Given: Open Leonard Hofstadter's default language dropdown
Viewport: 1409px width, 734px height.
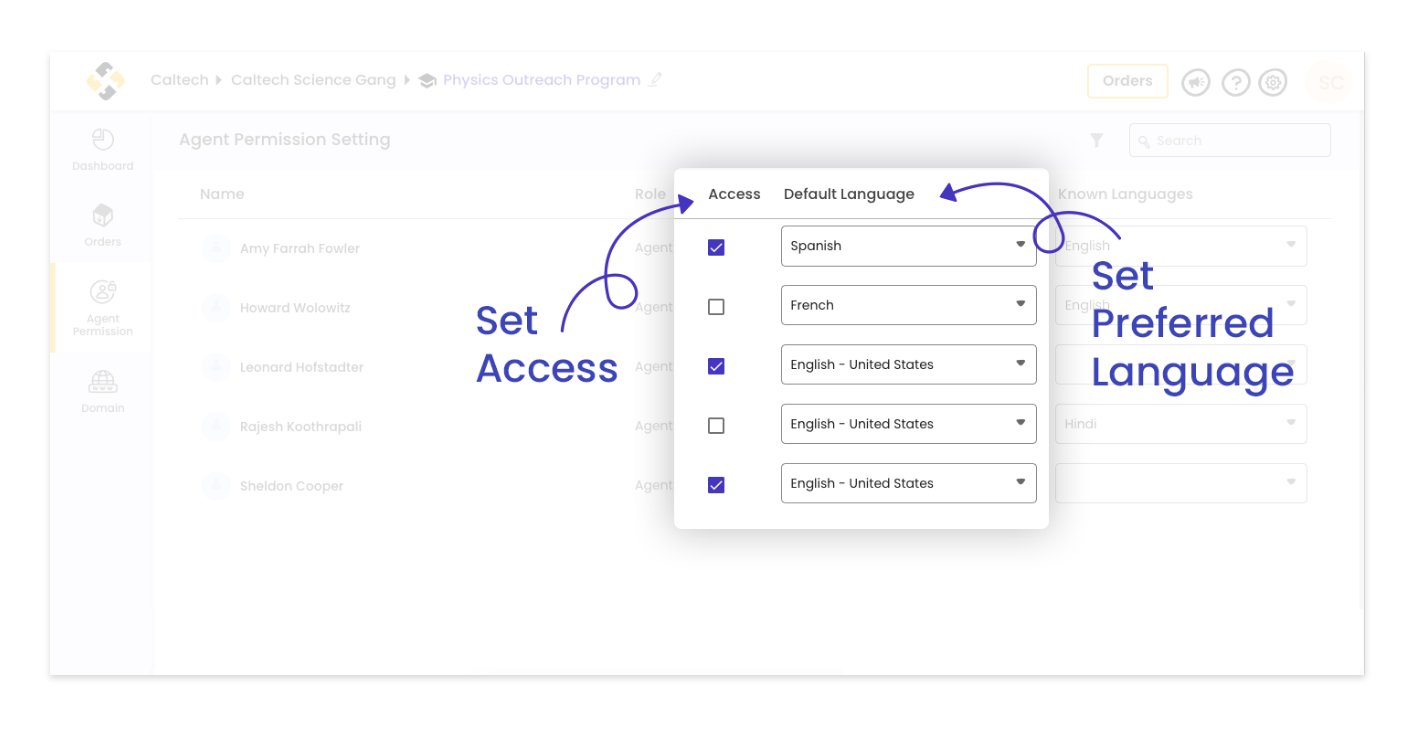Looking at the screenshot, I should (908, 364).
